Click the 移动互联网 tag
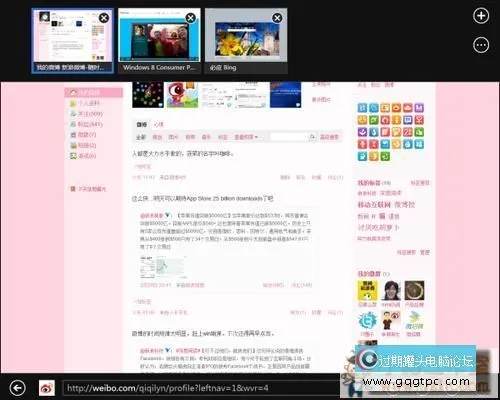 coord(374,205)
